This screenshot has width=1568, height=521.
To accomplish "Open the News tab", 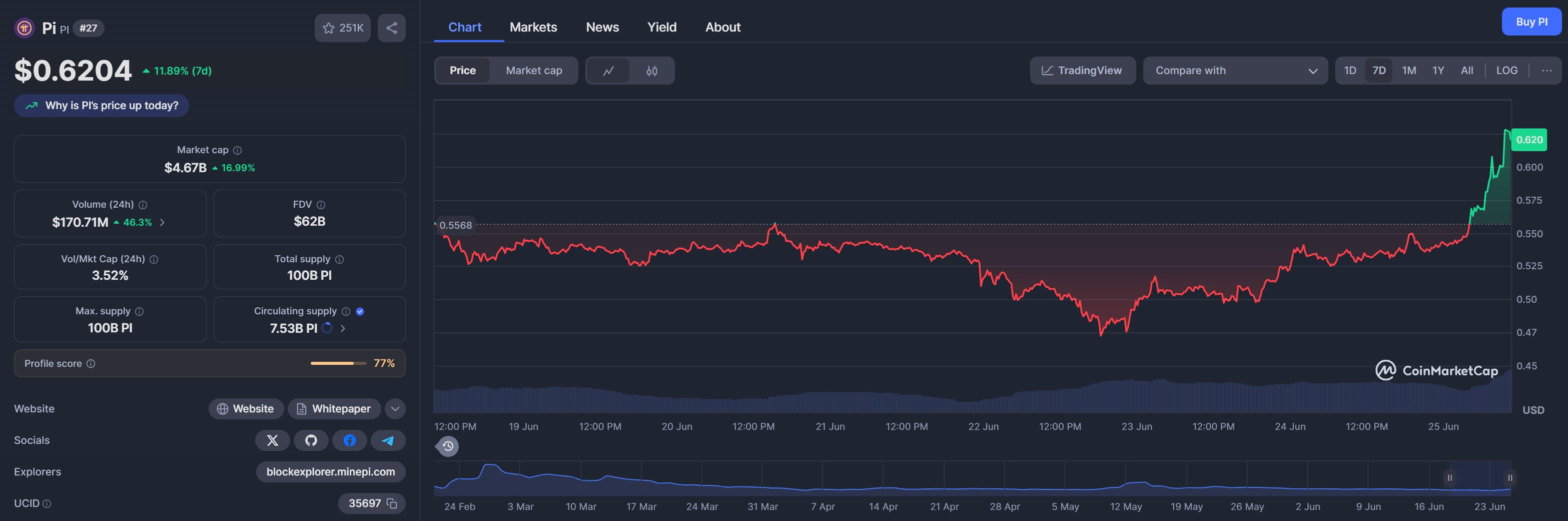I will coord(602,28).
